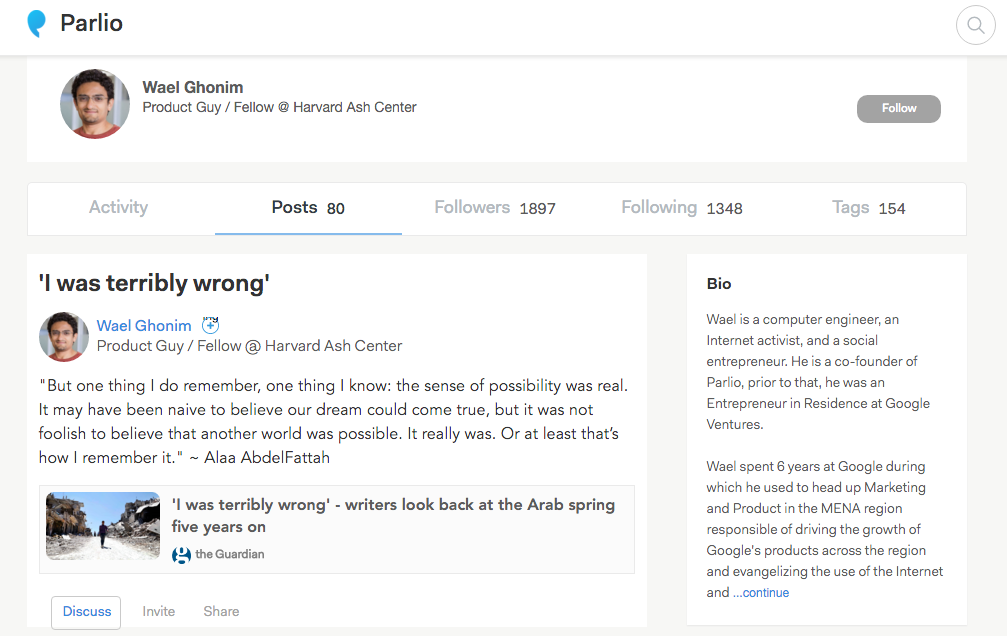Click the badge icon beside Wael Ghonim
Screen dimensions: 1007x636
(210, 325)
